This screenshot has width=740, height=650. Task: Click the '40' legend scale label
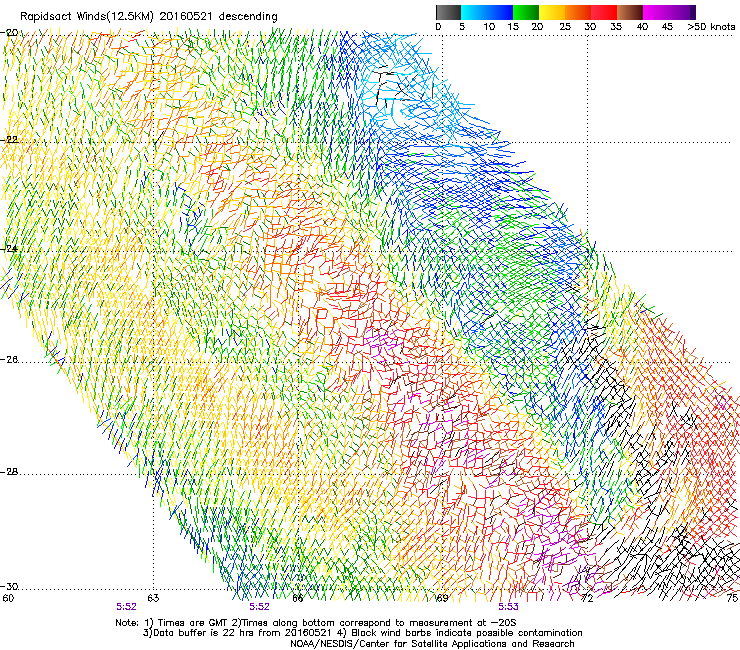[x=642, y=27]
